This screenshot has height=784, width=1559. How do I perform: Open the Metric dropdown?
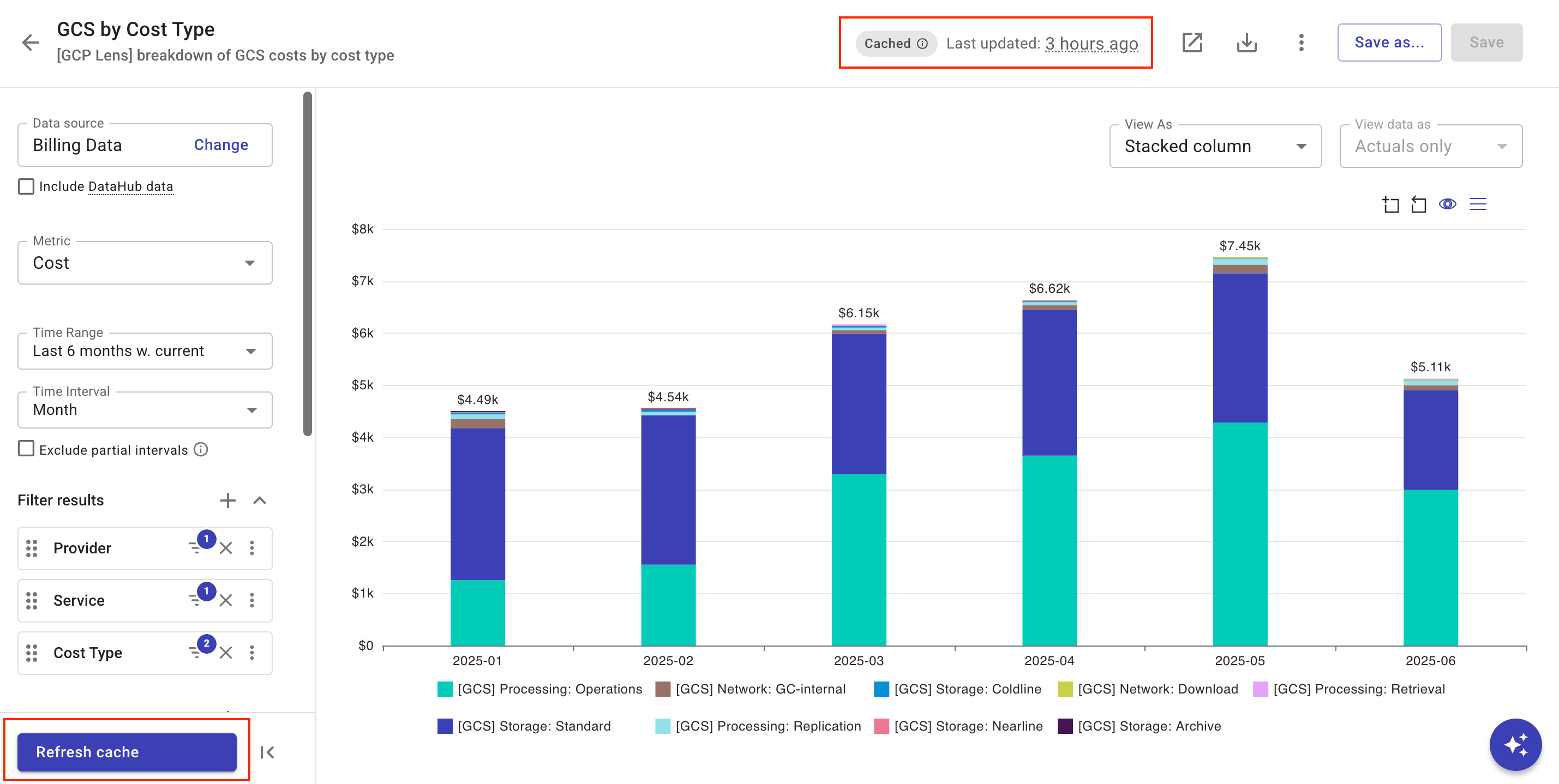point(145,263)
